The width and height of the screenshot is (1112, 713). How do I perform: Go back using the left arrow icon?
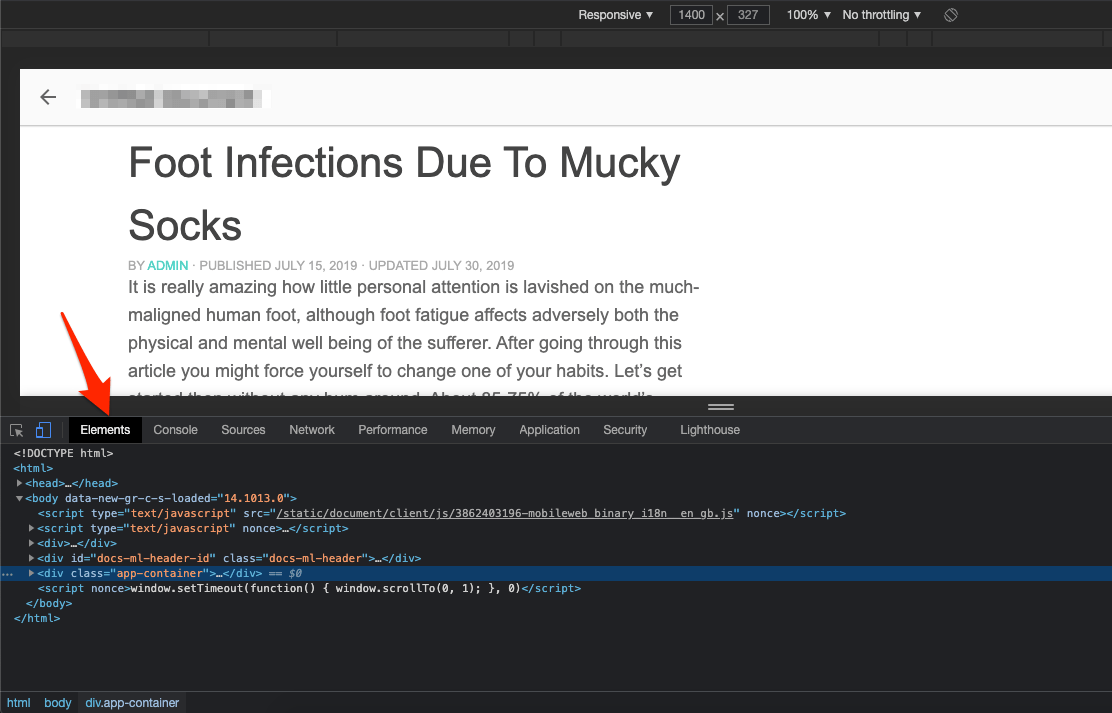(x=48, y=97)
